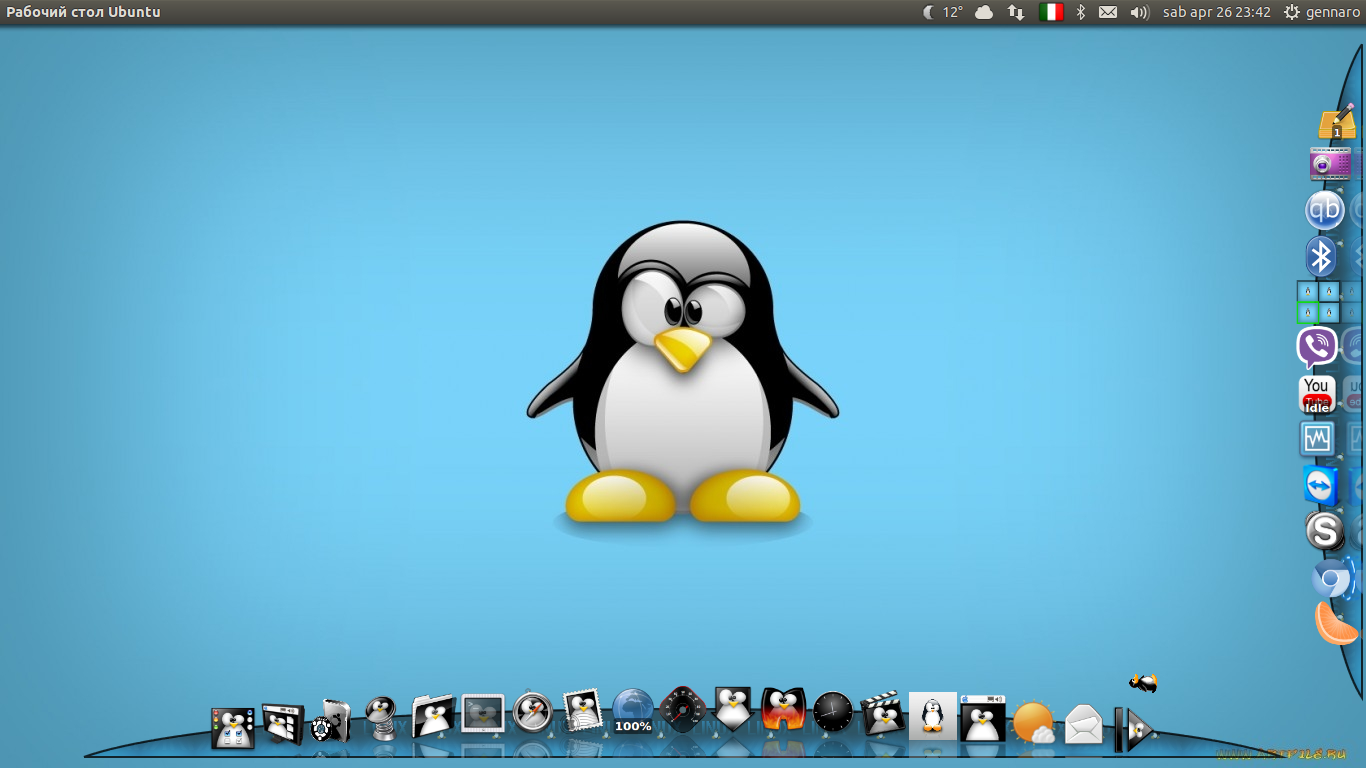Open the YouTube launcher in side dock
The image size is (1366, 768).
pyautogui.click(x=1317, y=394)
